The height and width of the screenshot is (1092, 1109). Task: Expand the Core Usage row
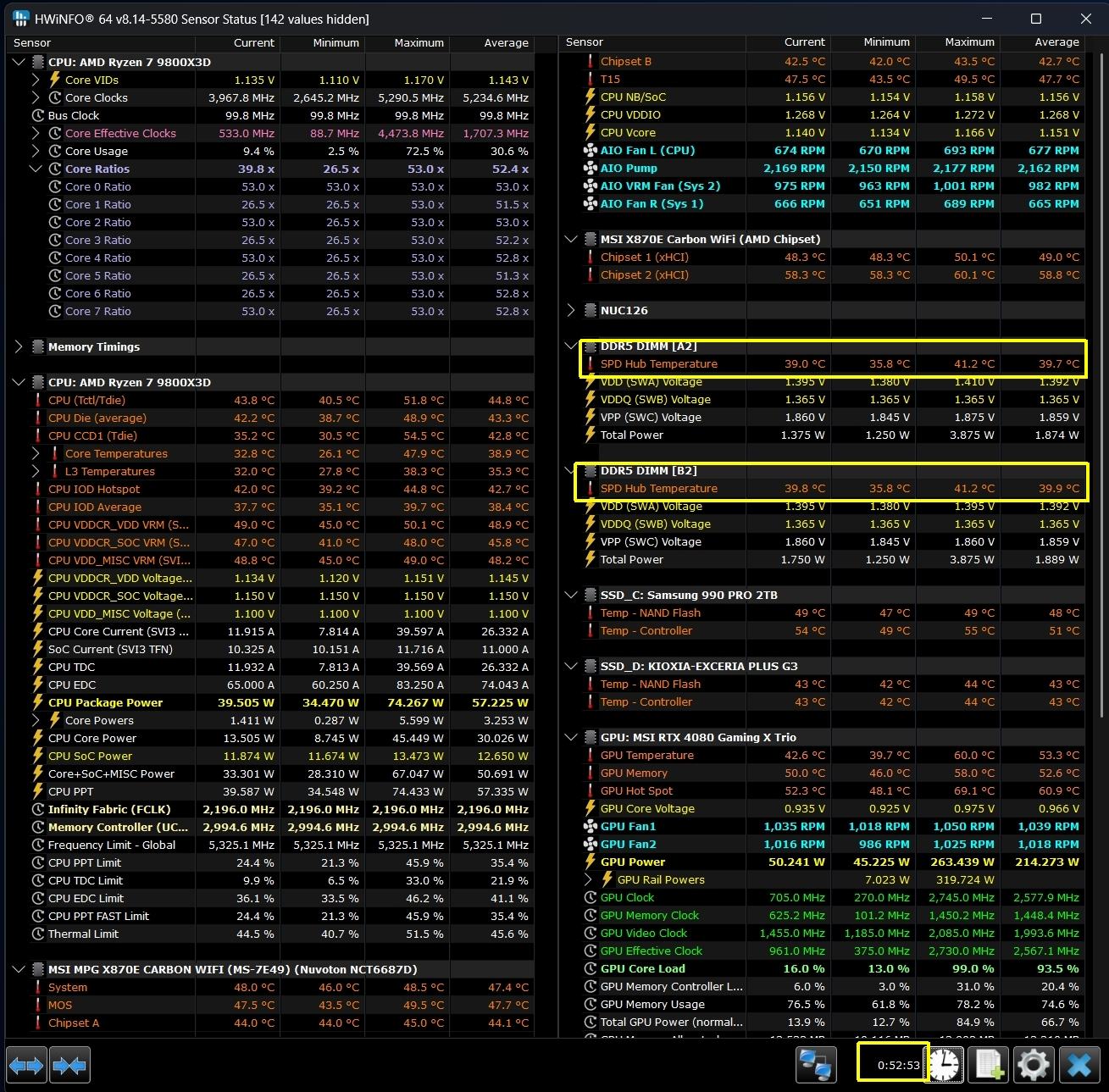pos(36,151)
